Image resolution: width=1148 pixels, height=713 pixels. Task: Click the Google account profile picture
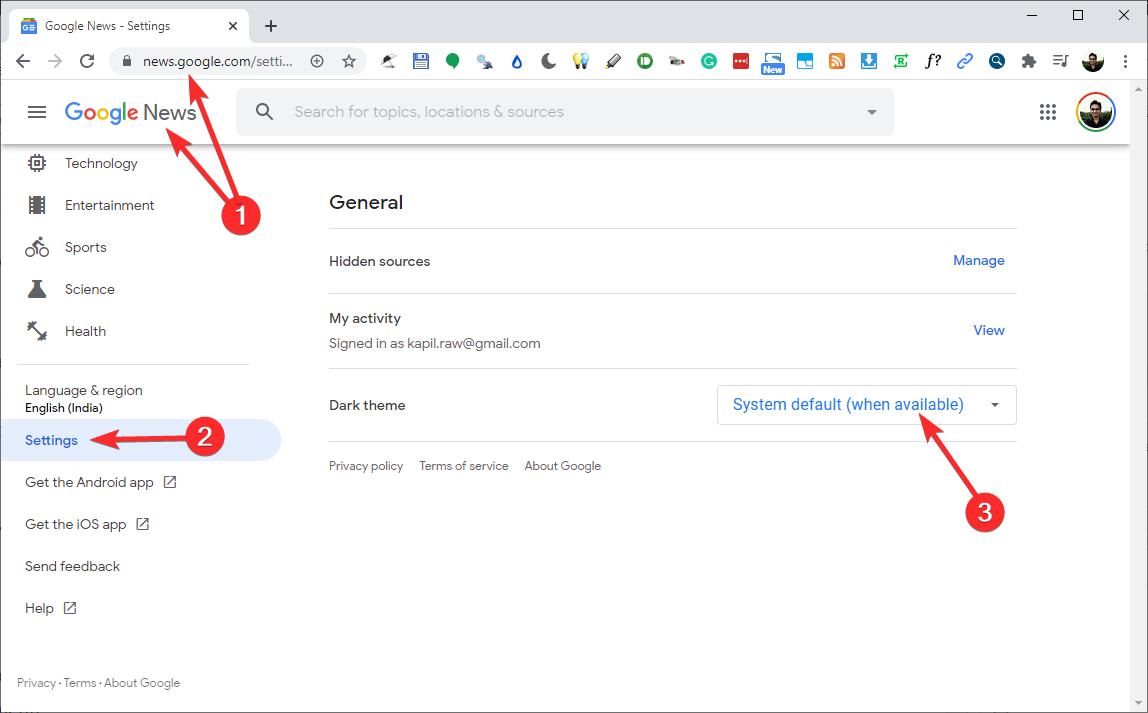[x=1095, y=112]
